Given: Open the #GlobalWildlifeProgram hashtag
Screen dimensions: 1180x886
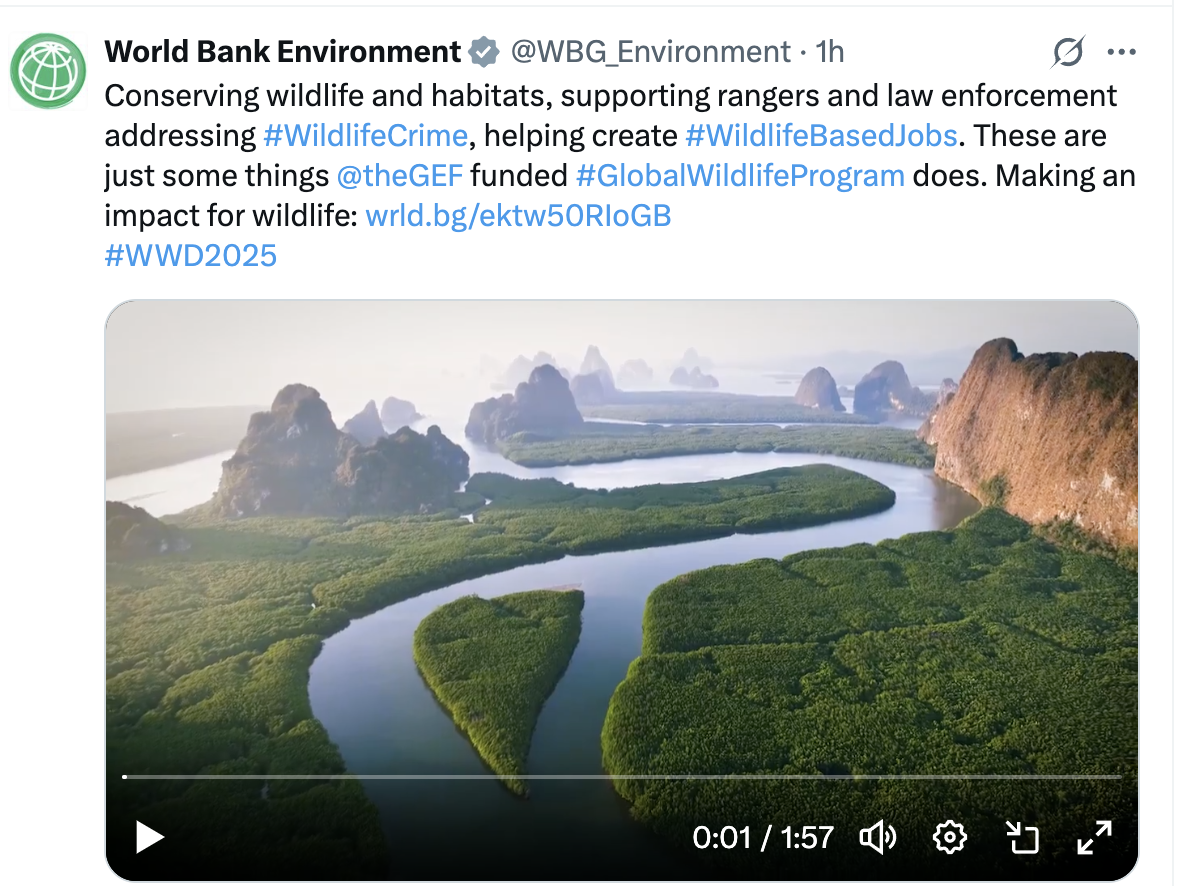Looking at the screenshot, I should point(740,176).
